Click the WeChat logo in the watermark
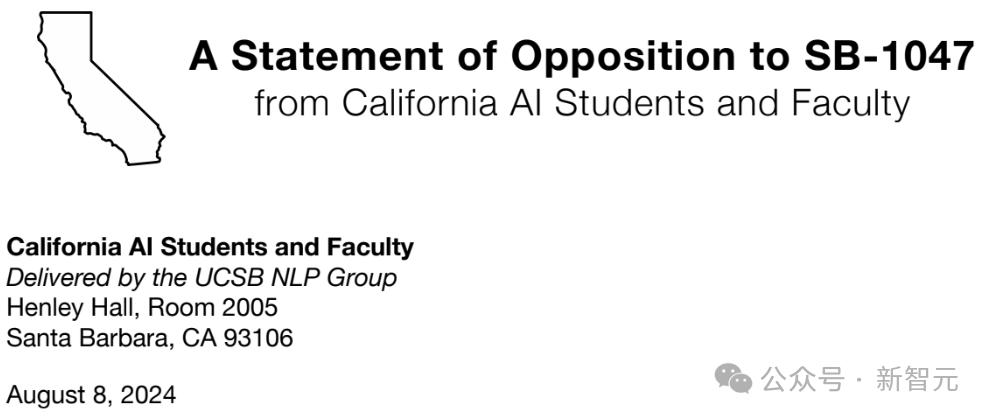 pos(737,380)
